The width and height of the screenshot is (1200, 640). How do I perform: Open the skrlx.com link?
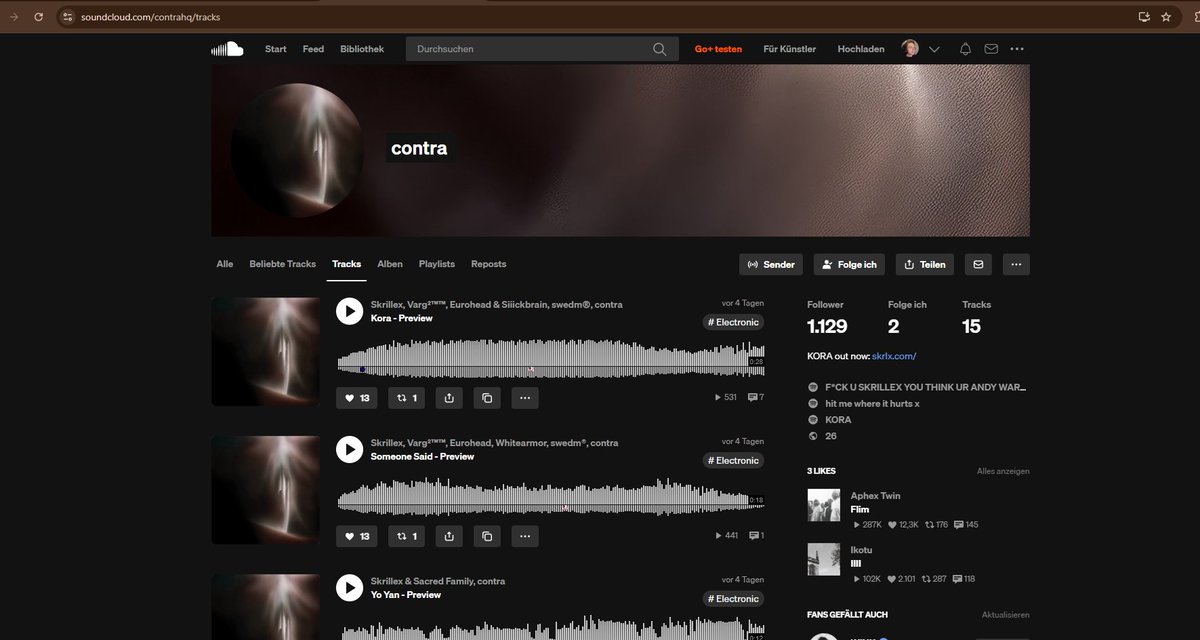pyautogui.click(x=894, y=356)
